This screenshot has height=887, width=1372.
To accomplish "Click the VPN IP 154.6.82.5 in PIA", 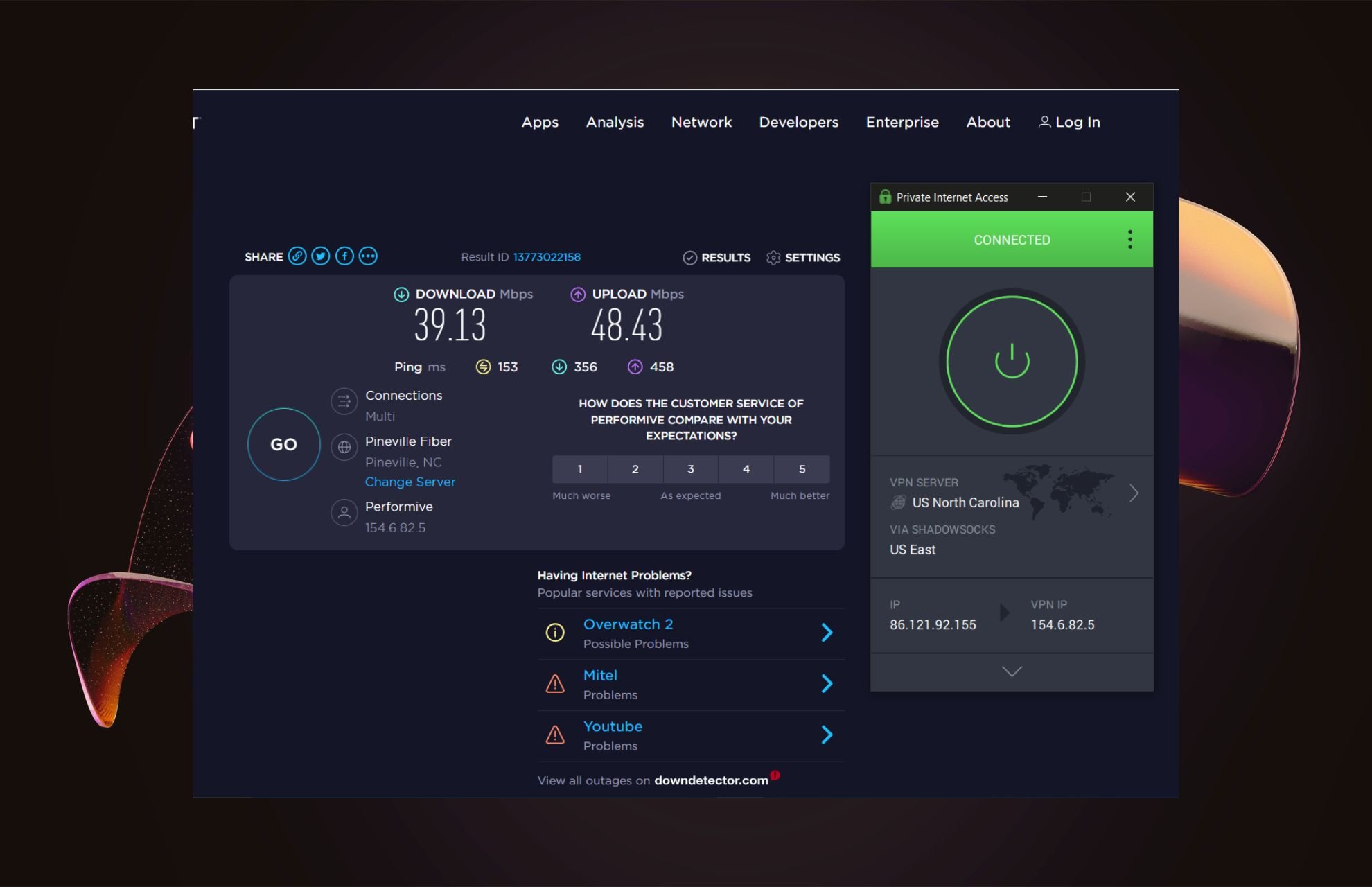I will [x=1062, y=625].
